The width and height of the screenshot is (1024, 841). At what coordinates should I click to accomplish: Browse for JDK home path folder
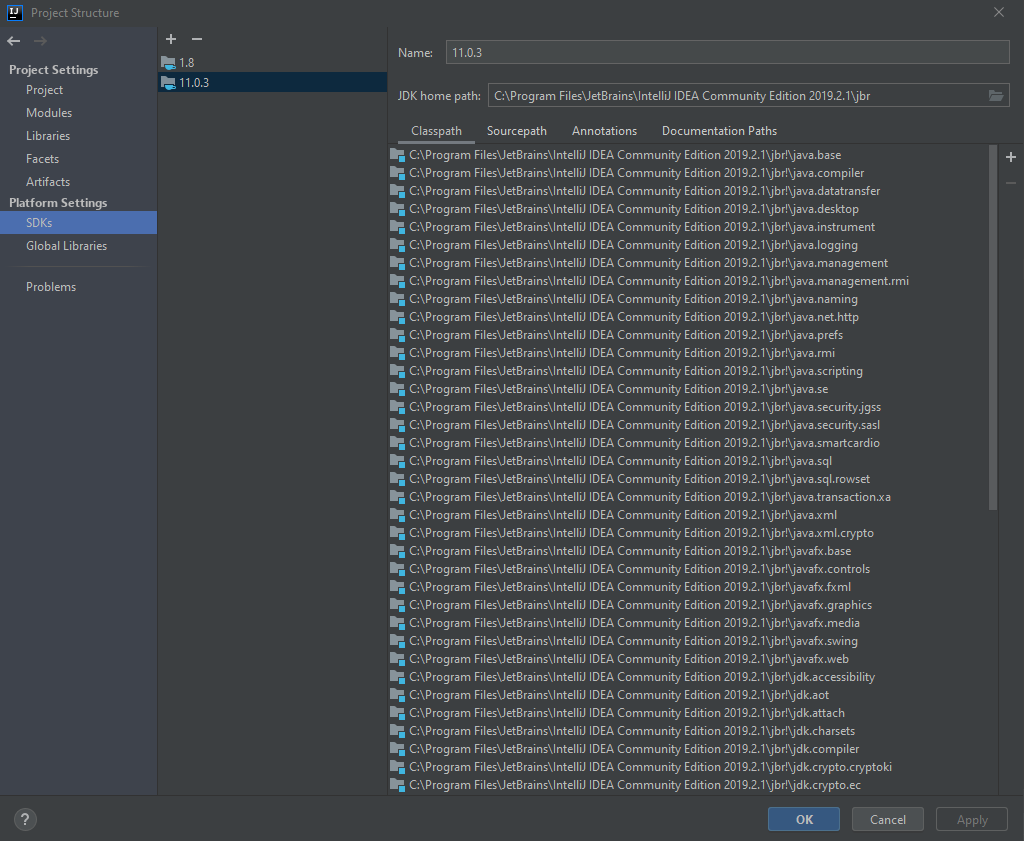coord(995,96)
